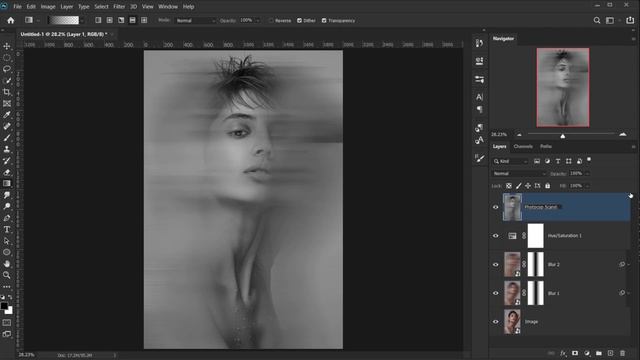Select the Frame tool
This screenshot has width=640, height=360.
7,104
